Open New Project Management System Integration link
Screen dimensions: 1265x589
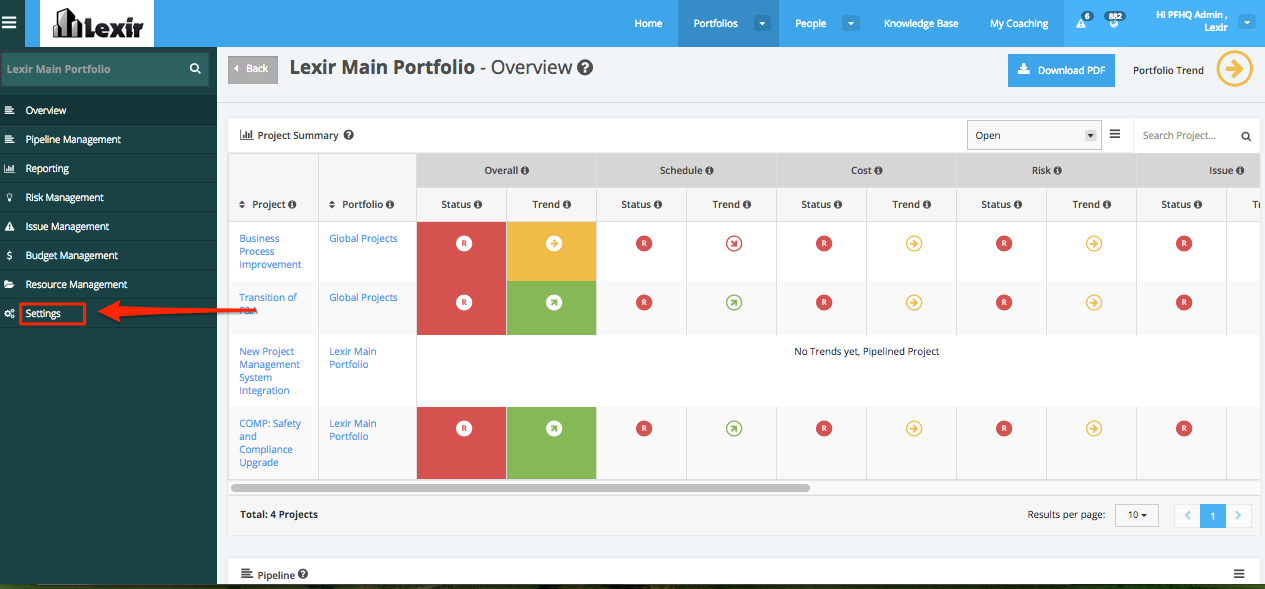(x=269, y=371)
